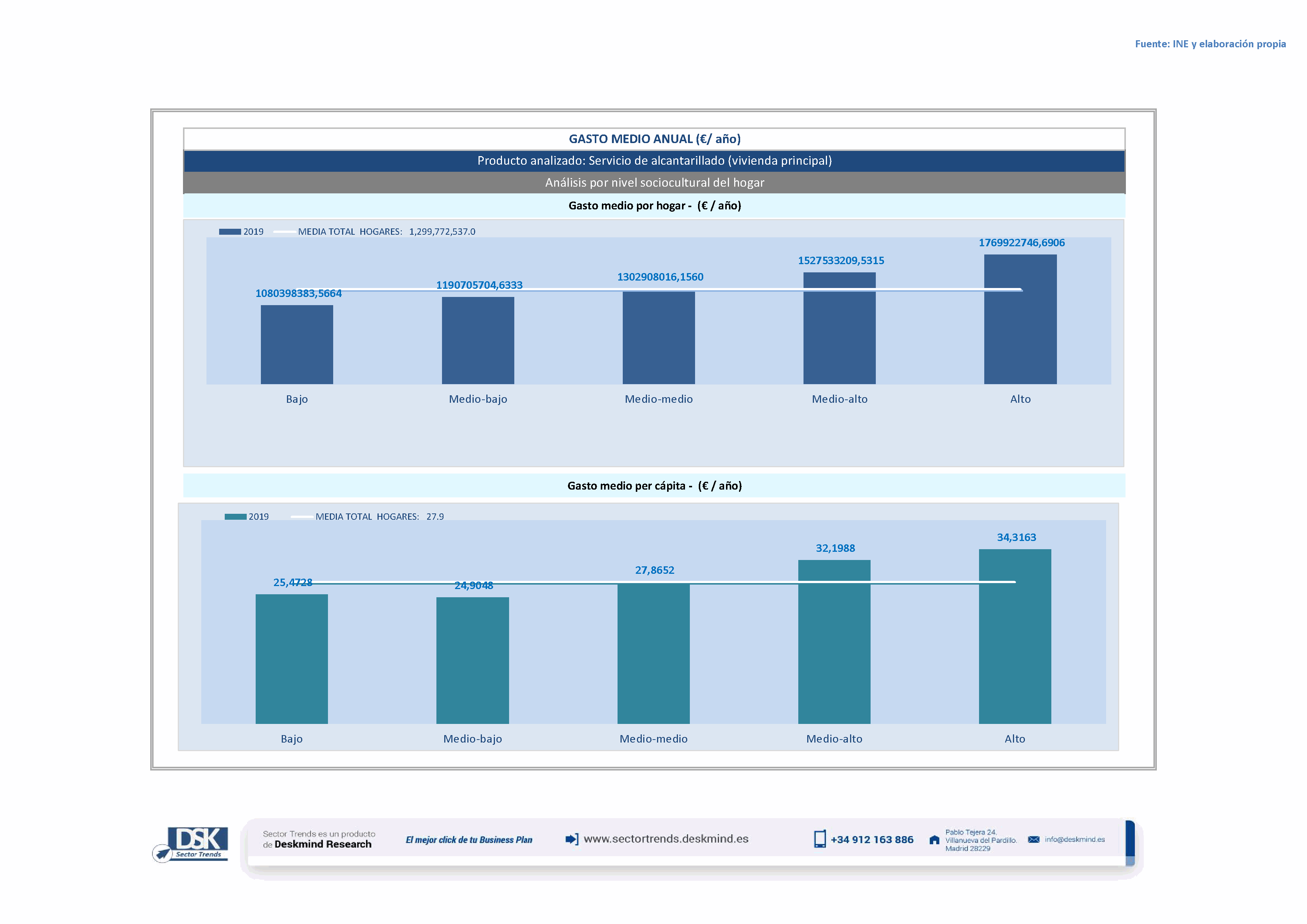Click the house address icon
The height and width of the screenshot is (924, 1307).
934,840
